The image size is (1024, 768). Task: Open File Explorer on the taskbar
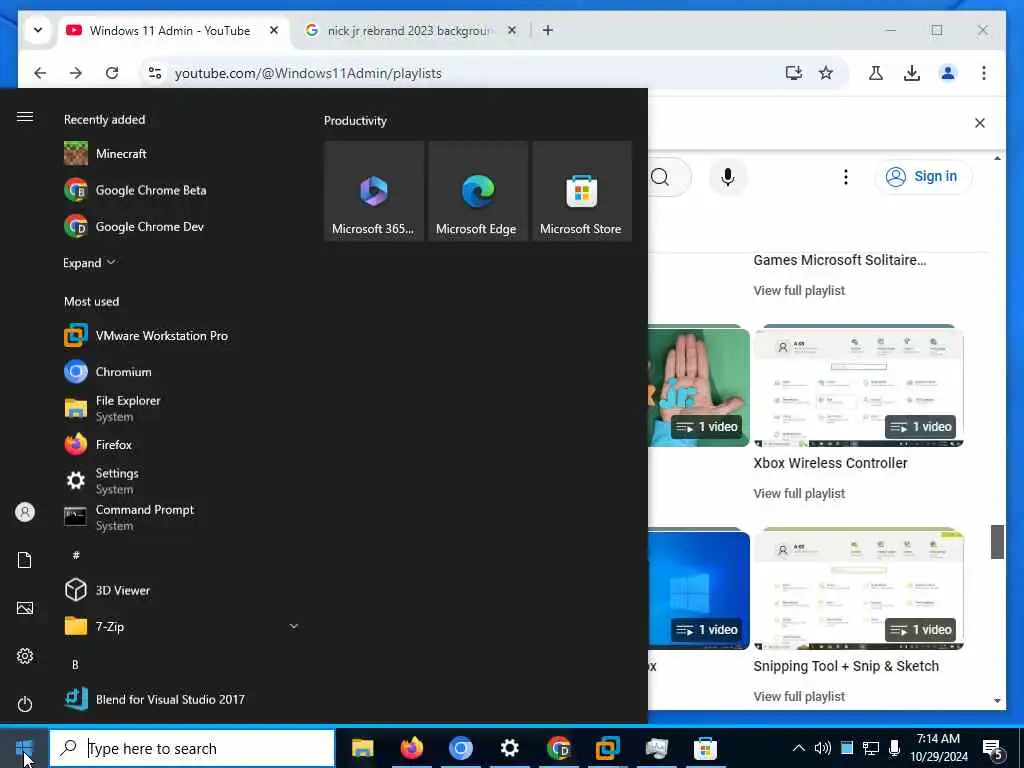362,748
